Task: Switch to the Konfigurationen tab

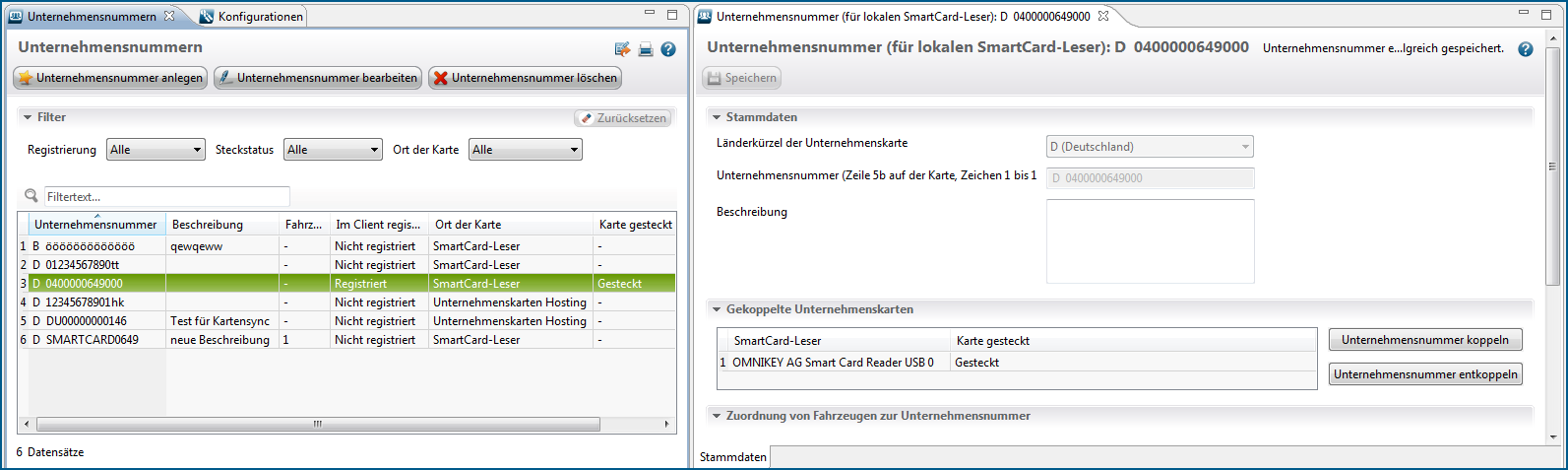Action: (x=251, y=17)
